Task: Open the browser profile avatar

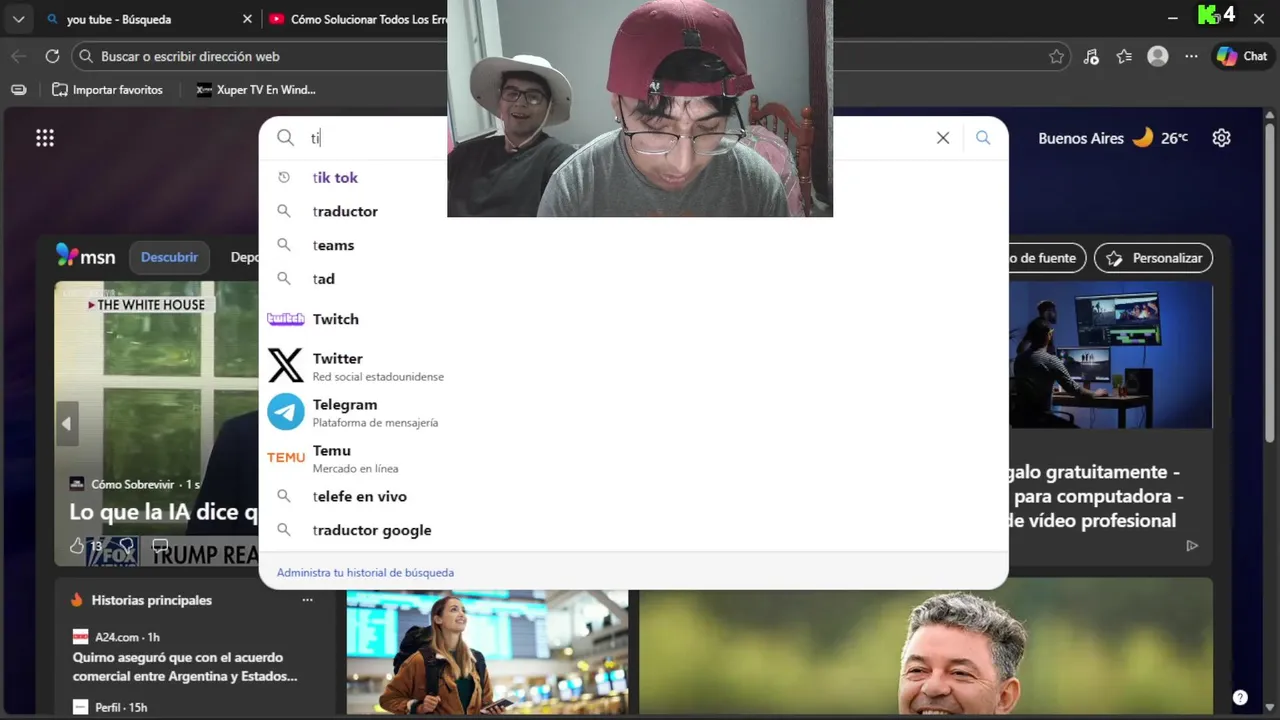Action: 1158,57
